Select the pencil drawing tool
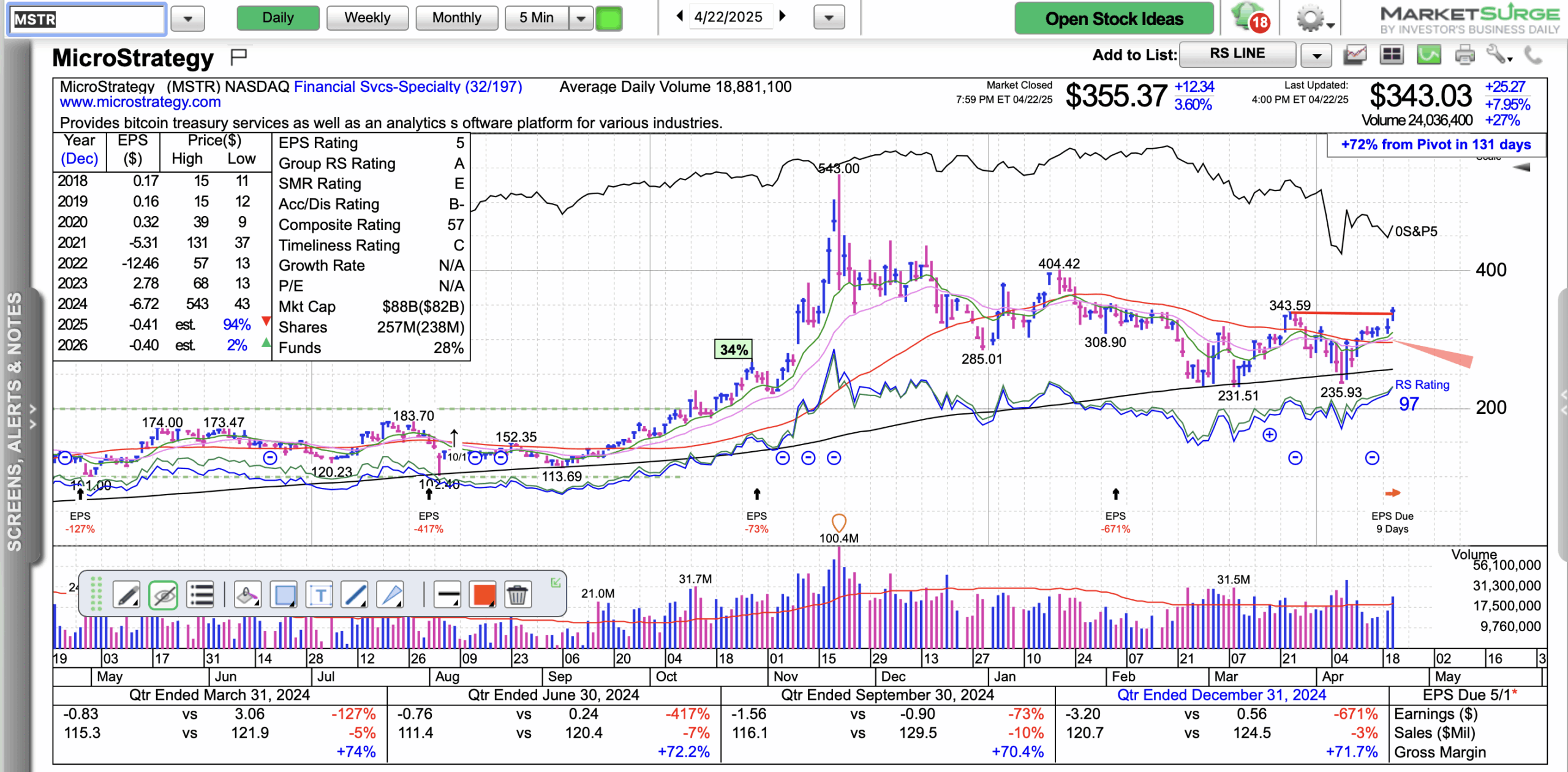This screenshot has width=1568, height=772. pyautogui.click(x=127, y=594)
